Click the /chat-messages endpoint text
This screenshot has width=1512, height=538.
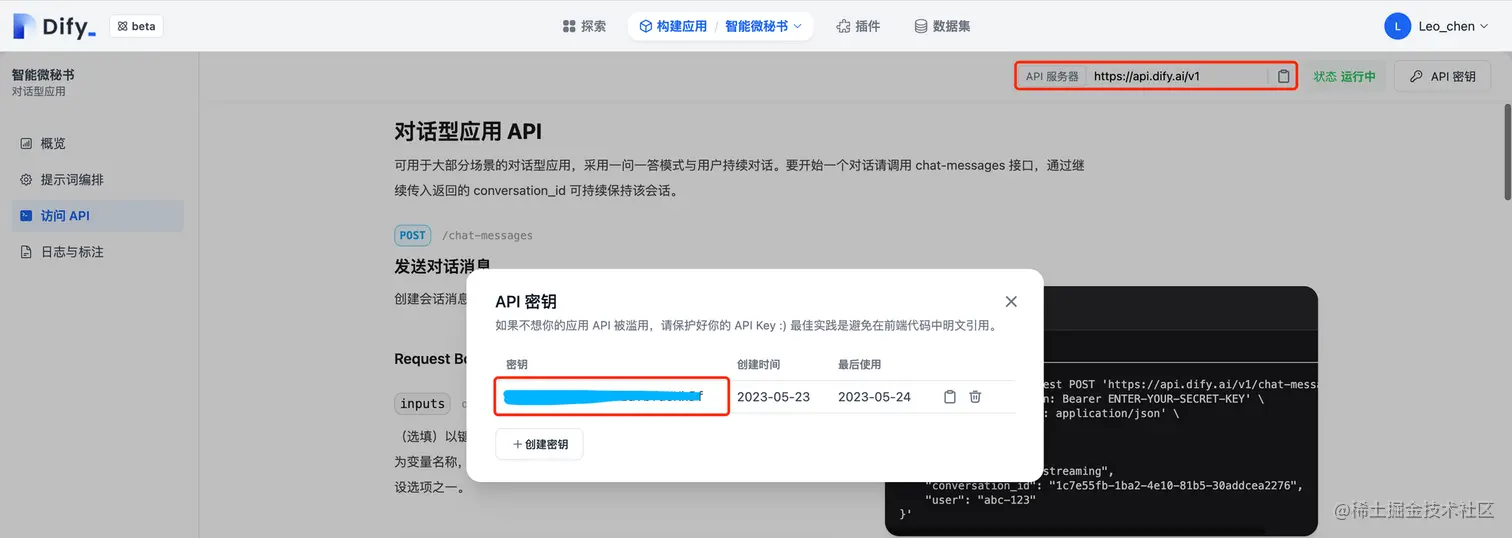pos(487,236)
